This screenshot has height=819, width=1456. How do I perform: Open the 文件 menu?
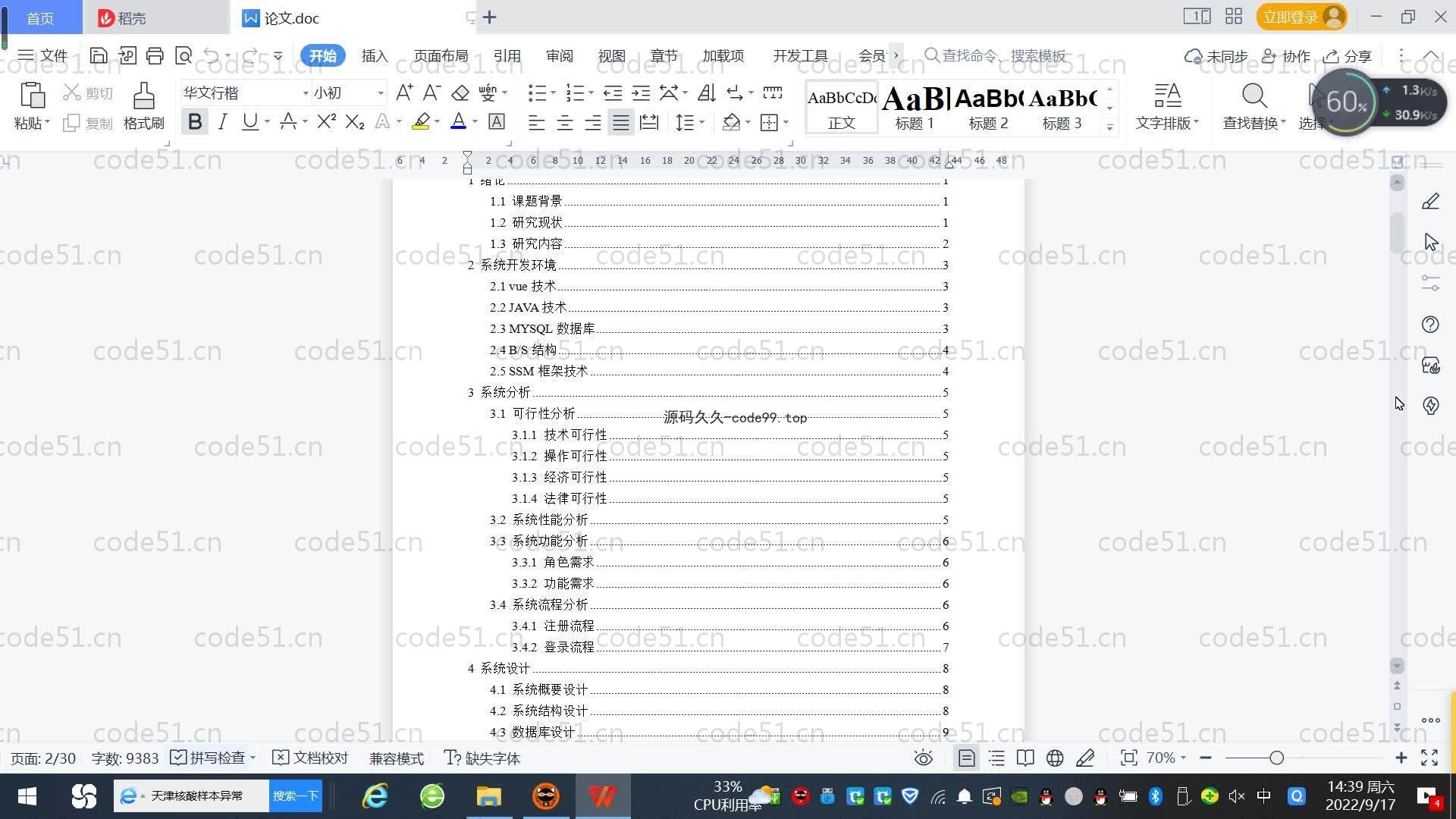(x=42, y=55)
